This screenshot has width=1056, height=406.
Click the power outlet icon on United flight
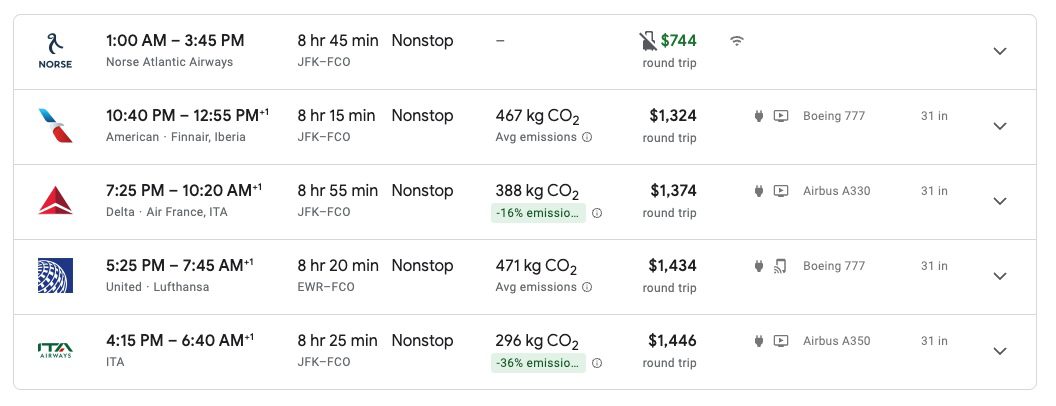(x=760, y=266)
